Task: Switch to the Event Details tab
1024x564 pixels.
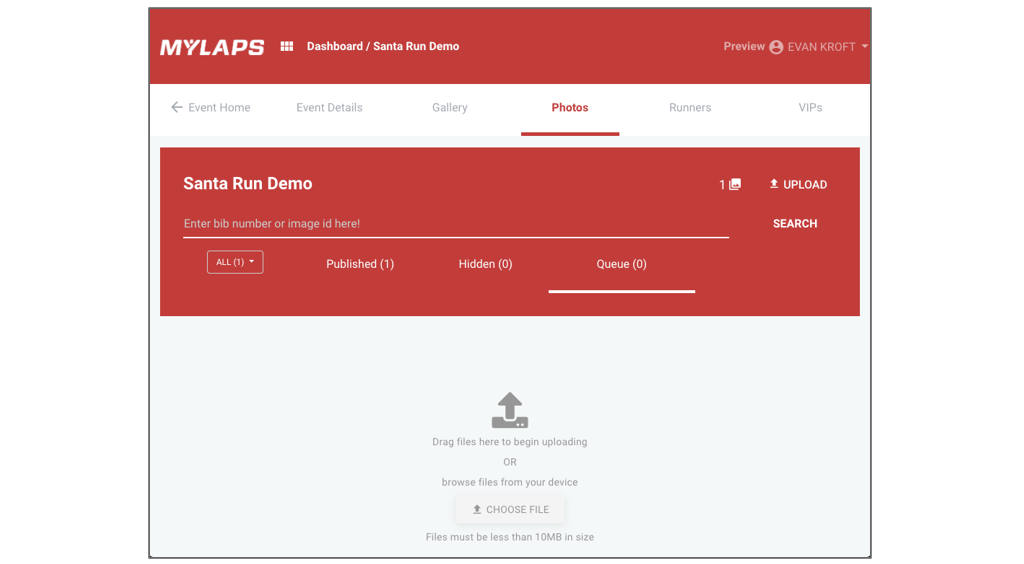Action: 329,107
